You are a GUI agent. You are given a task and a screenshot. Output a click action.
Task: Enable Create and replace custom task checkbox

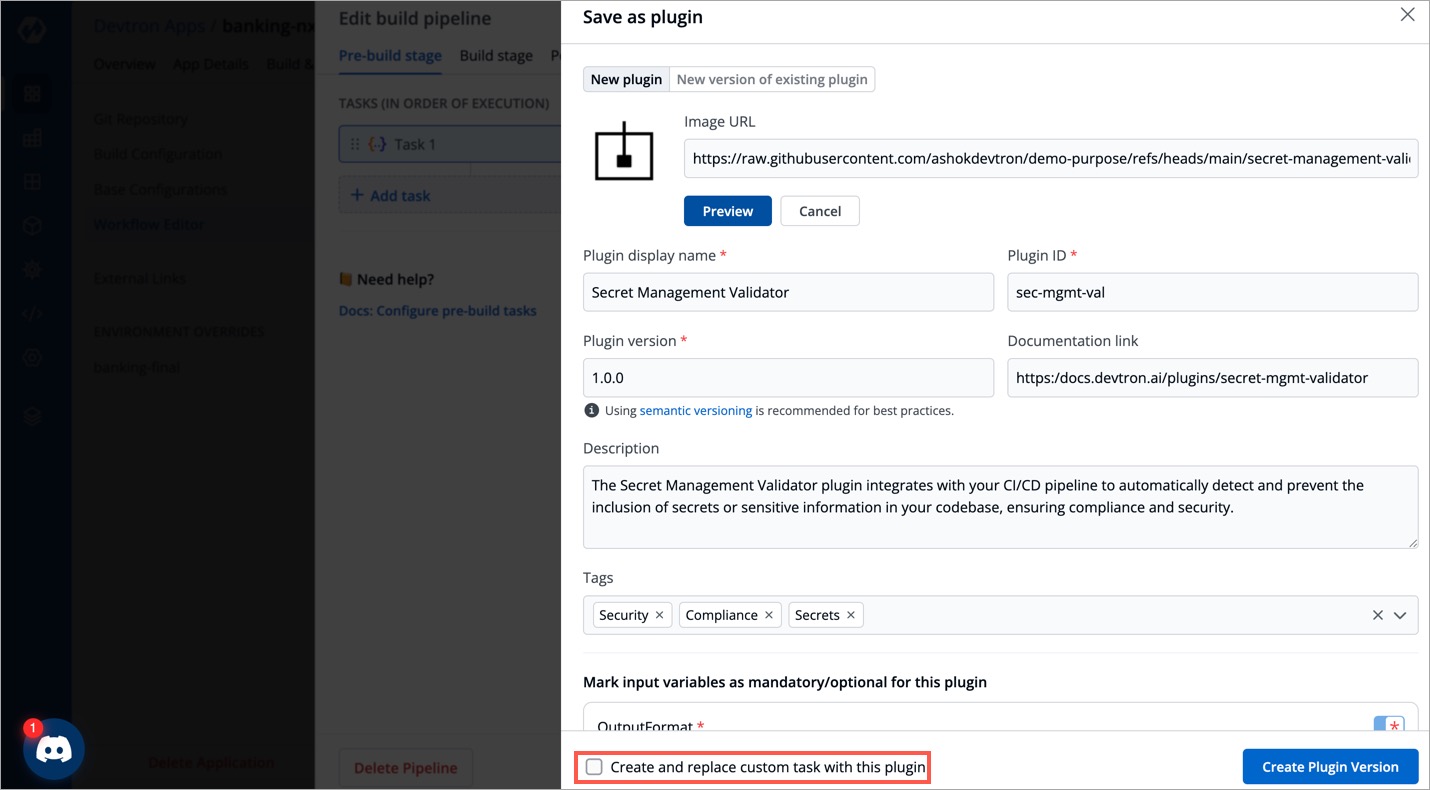pyautogui.click(x=593, y=766)
